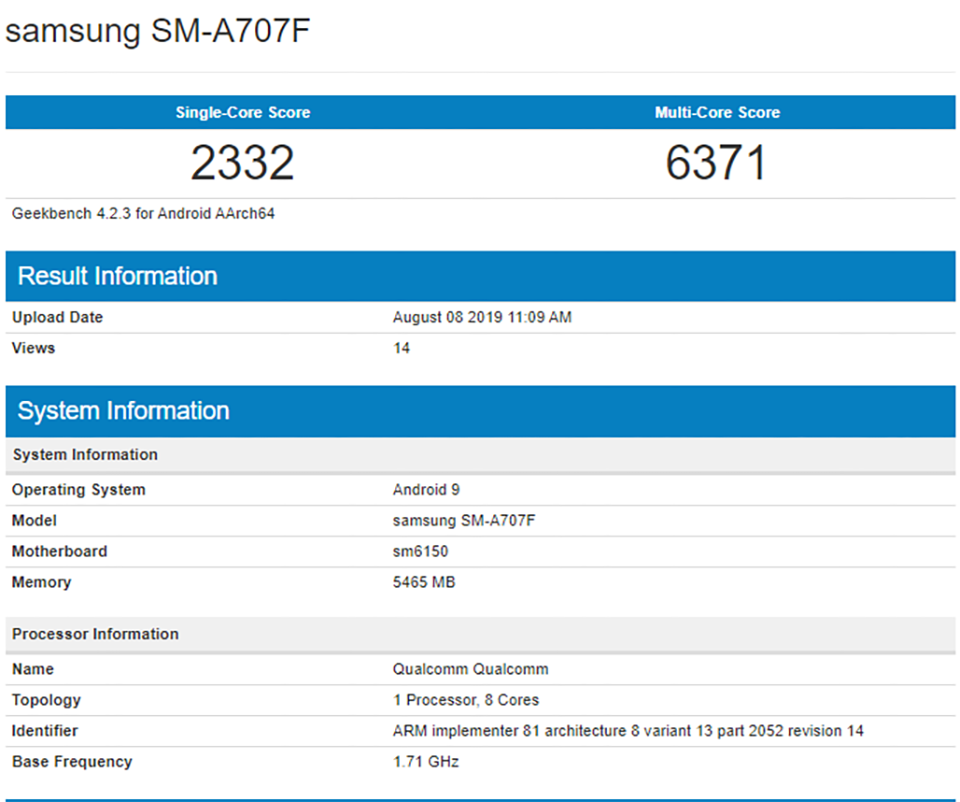The image size is (960, 802).
Task: Select the gray System Information subheading row
Action: point(481,455)
